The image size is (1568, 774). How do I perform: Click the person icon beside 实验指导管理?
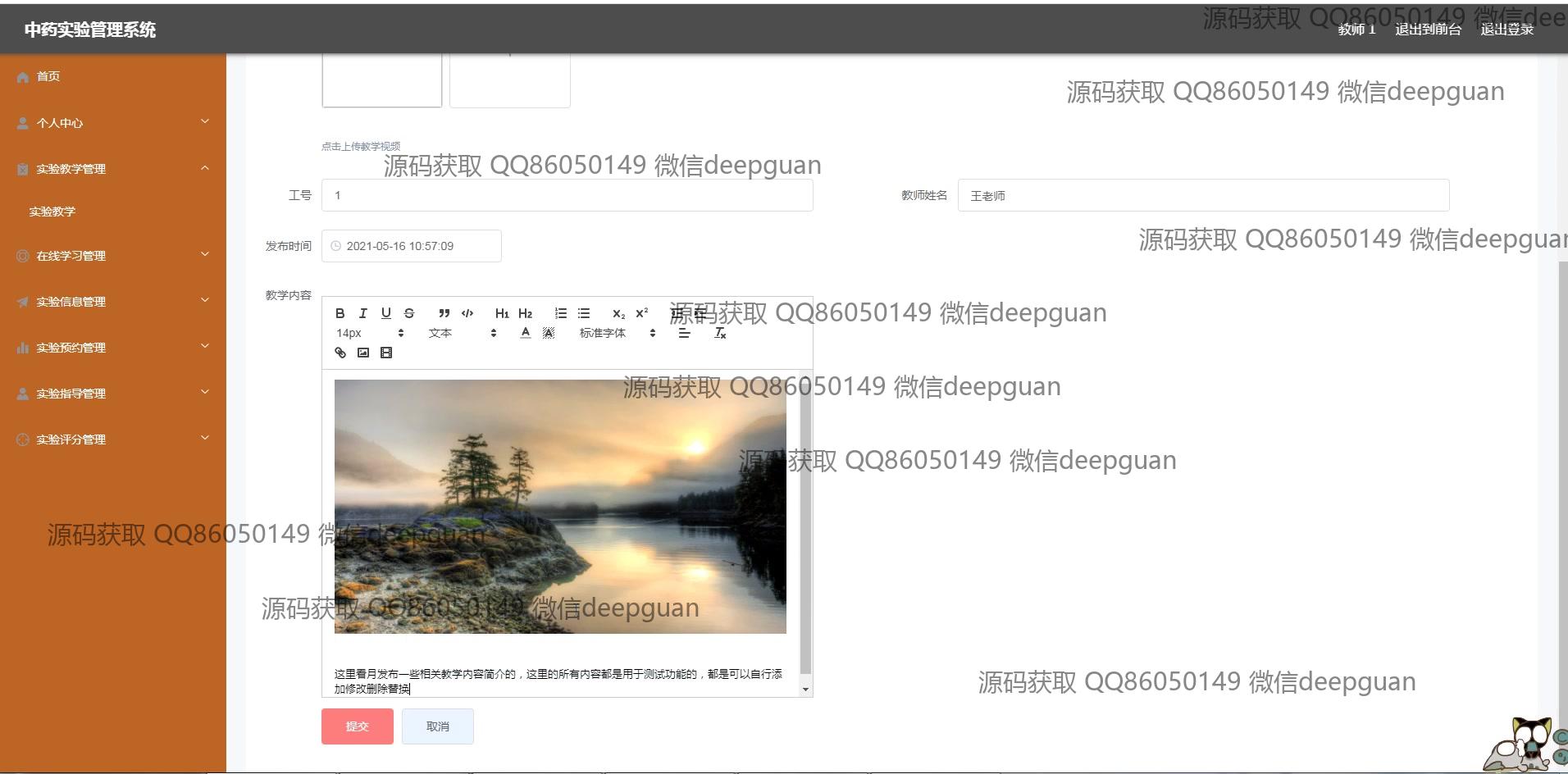[x=22, y=394]
